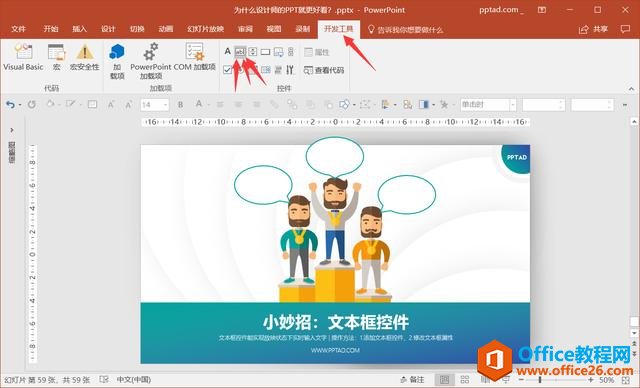This screenshot has height=388, width=640.
Task: Expand the Undo history dropdown arrow
Action: point(20,105)
